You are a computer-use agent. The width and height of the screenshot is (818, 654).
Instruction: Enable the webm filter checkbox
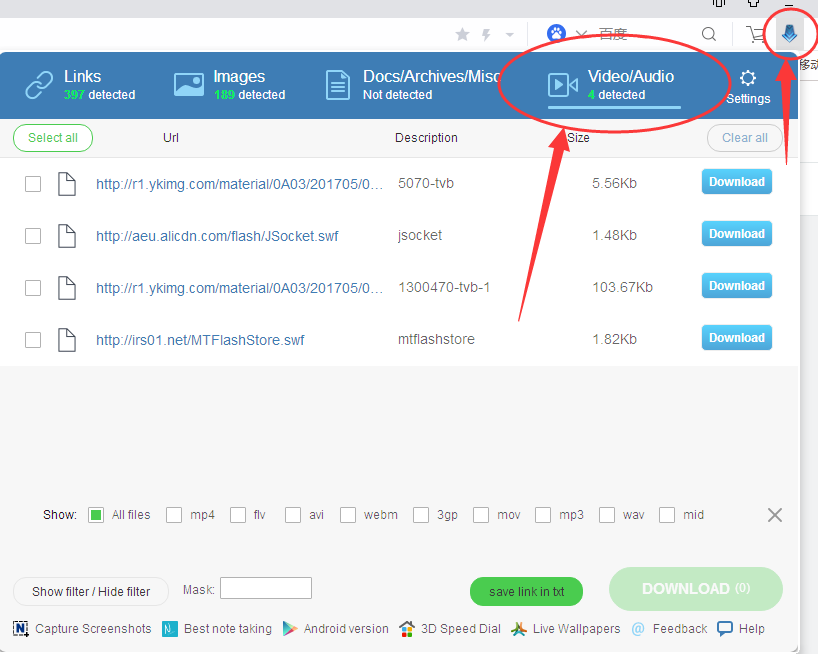(348, 515)
